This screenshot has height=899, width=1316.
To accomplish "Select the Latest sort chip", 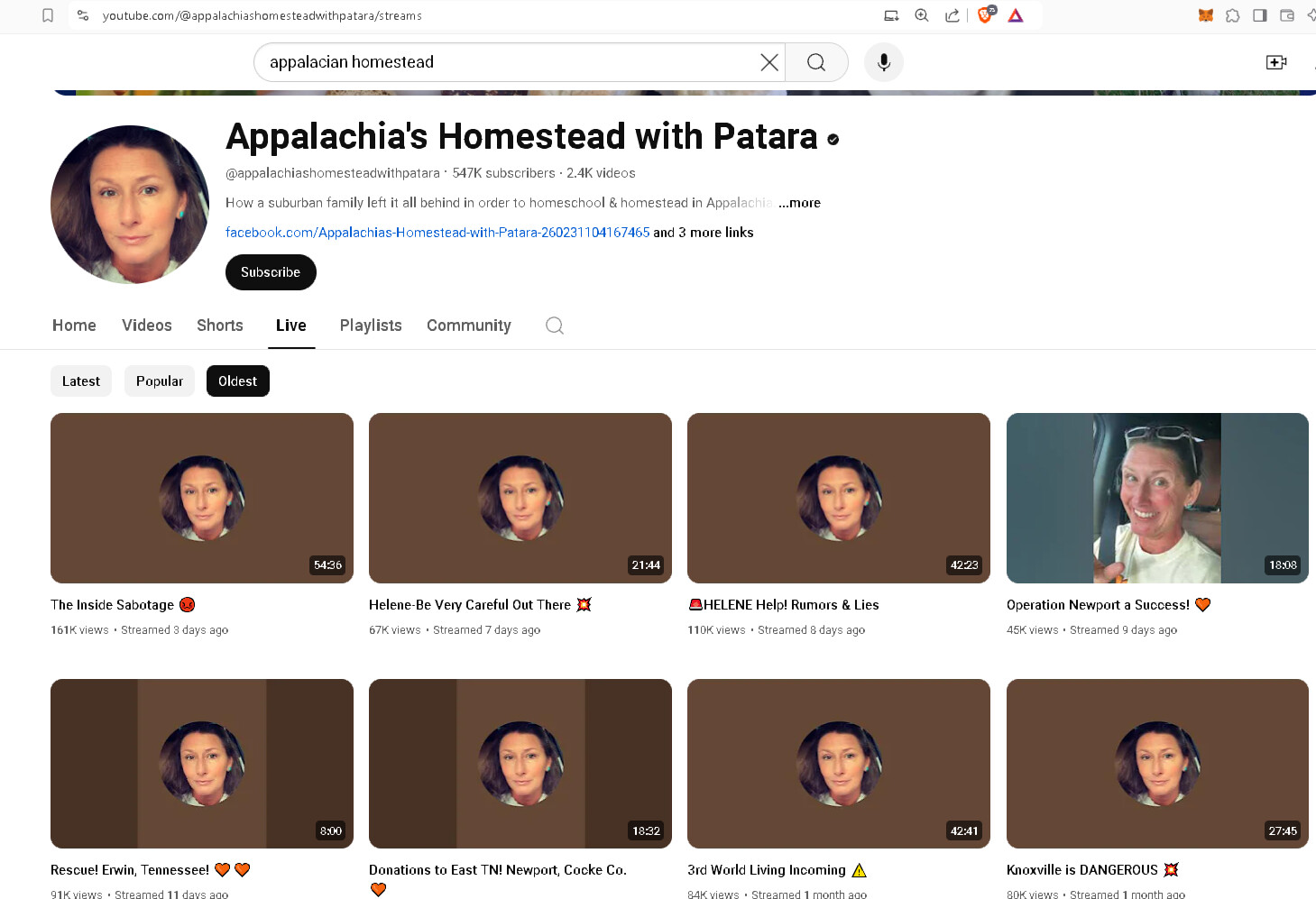I will point(81,381).
